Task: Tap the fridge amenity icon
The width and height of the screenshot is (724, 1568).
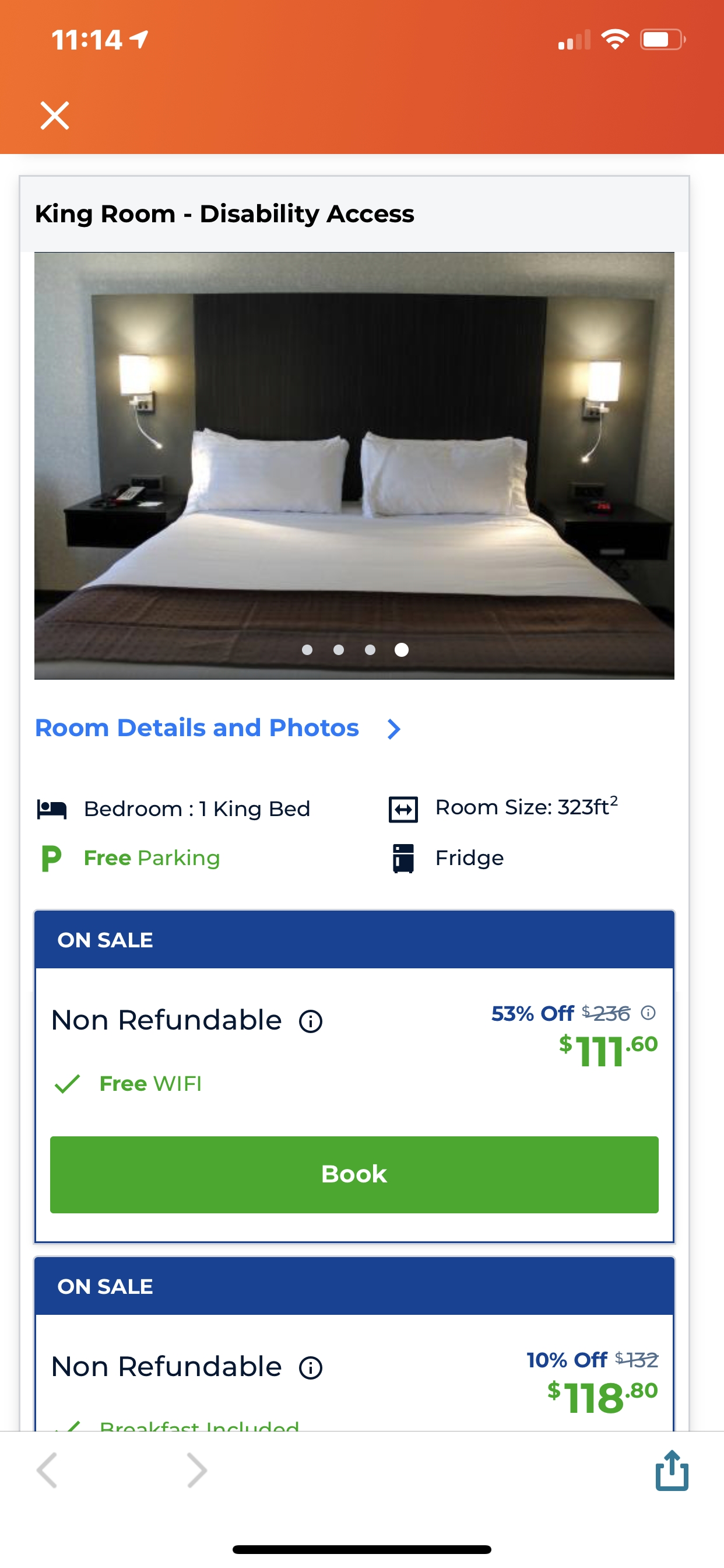Action: 403,858
